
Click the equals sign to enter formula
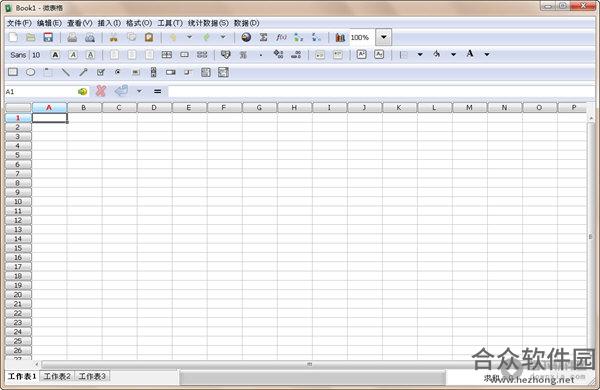157,91
